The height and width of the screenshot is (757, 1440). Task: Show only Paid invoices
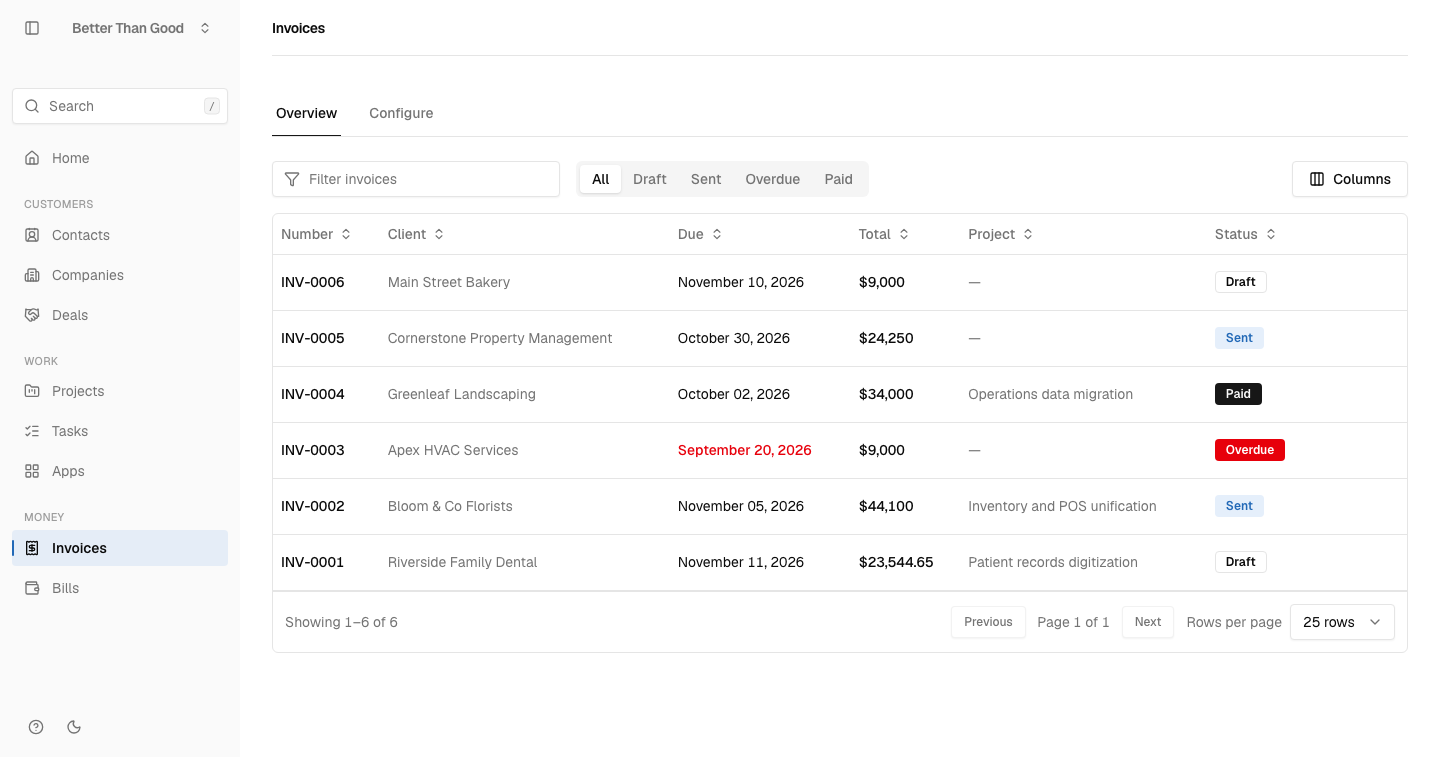click(x=838, y=179)
